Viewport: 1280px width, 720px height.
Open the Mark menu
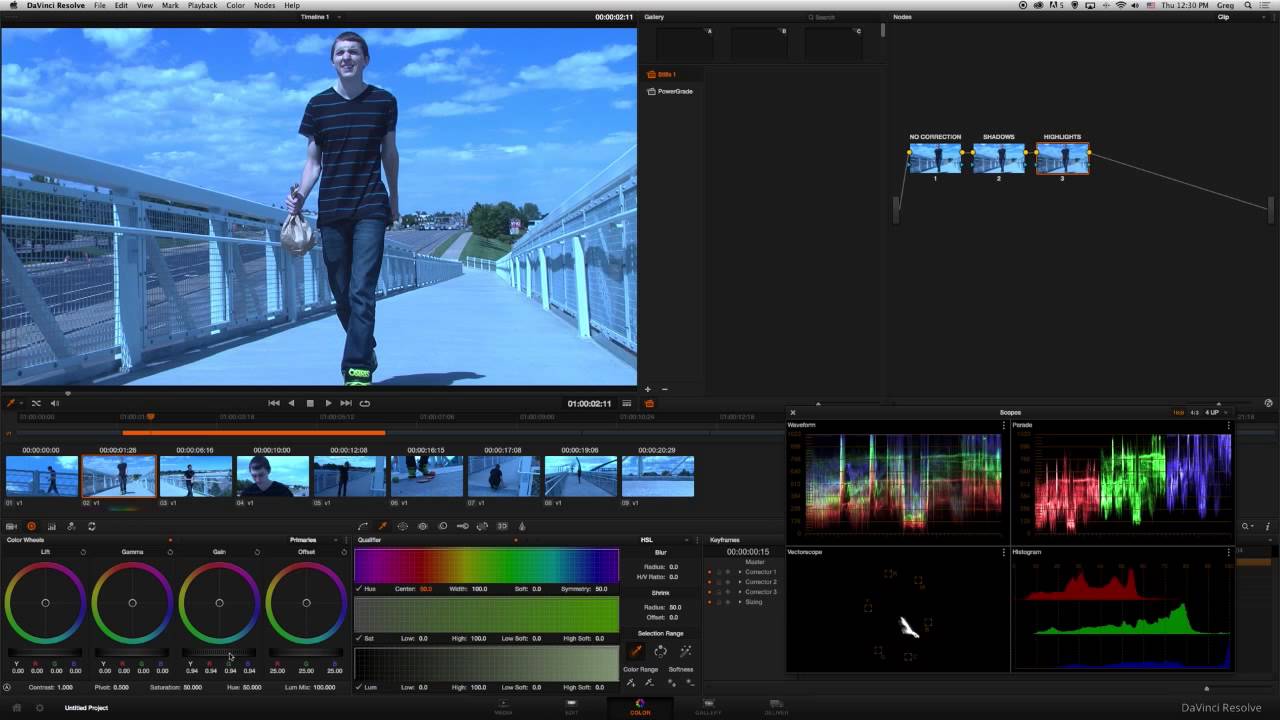170,5
